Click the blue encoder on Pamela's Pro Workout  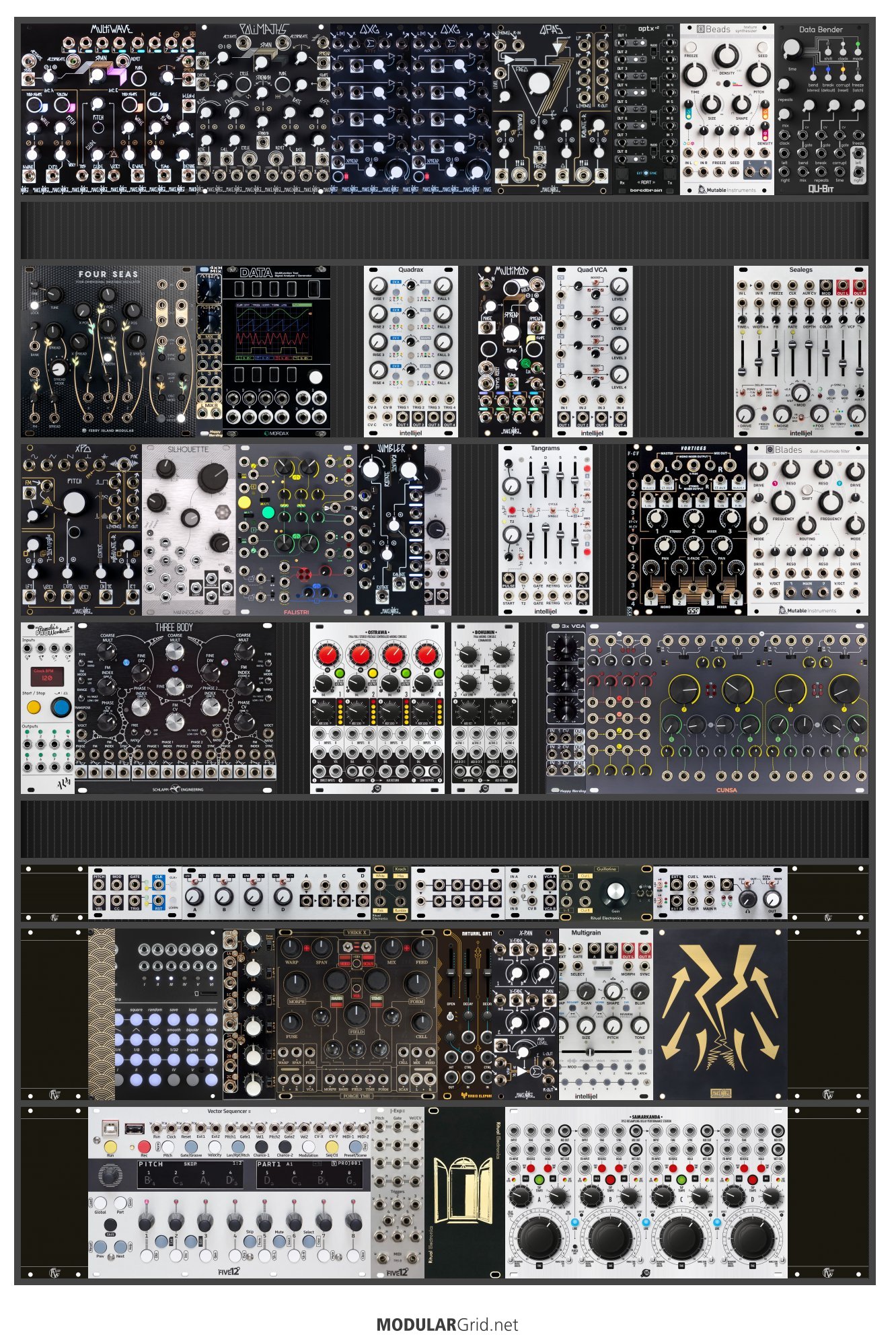pos(61,707)
